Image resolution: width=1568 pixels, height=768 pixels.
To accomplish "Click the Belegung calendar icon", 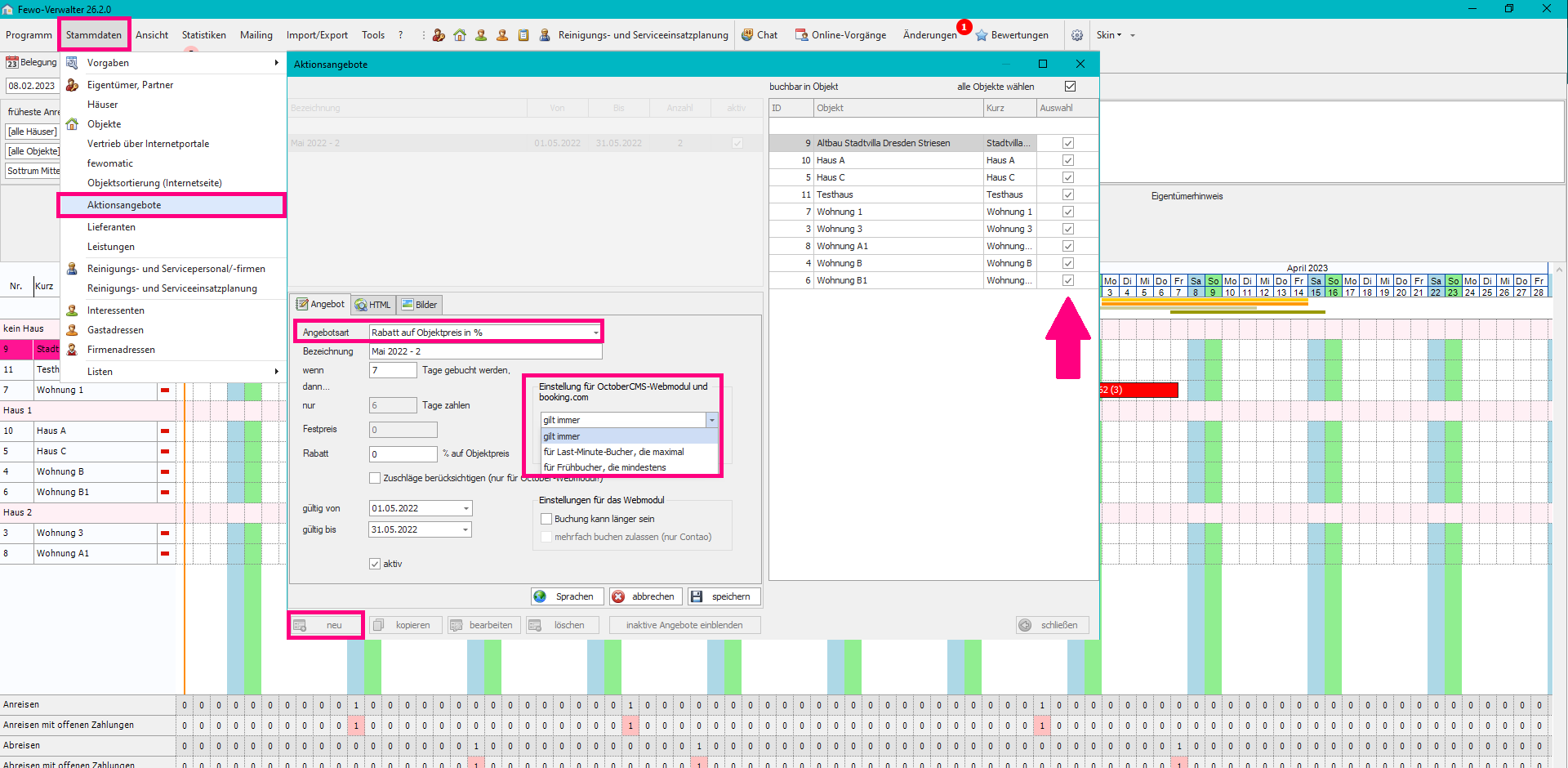I will click(11, 63).
